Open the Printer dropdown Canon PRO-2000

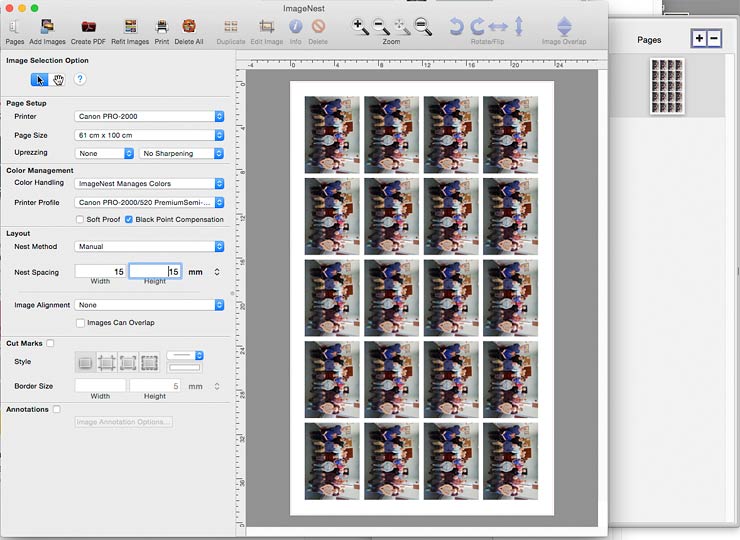(149, 116)
